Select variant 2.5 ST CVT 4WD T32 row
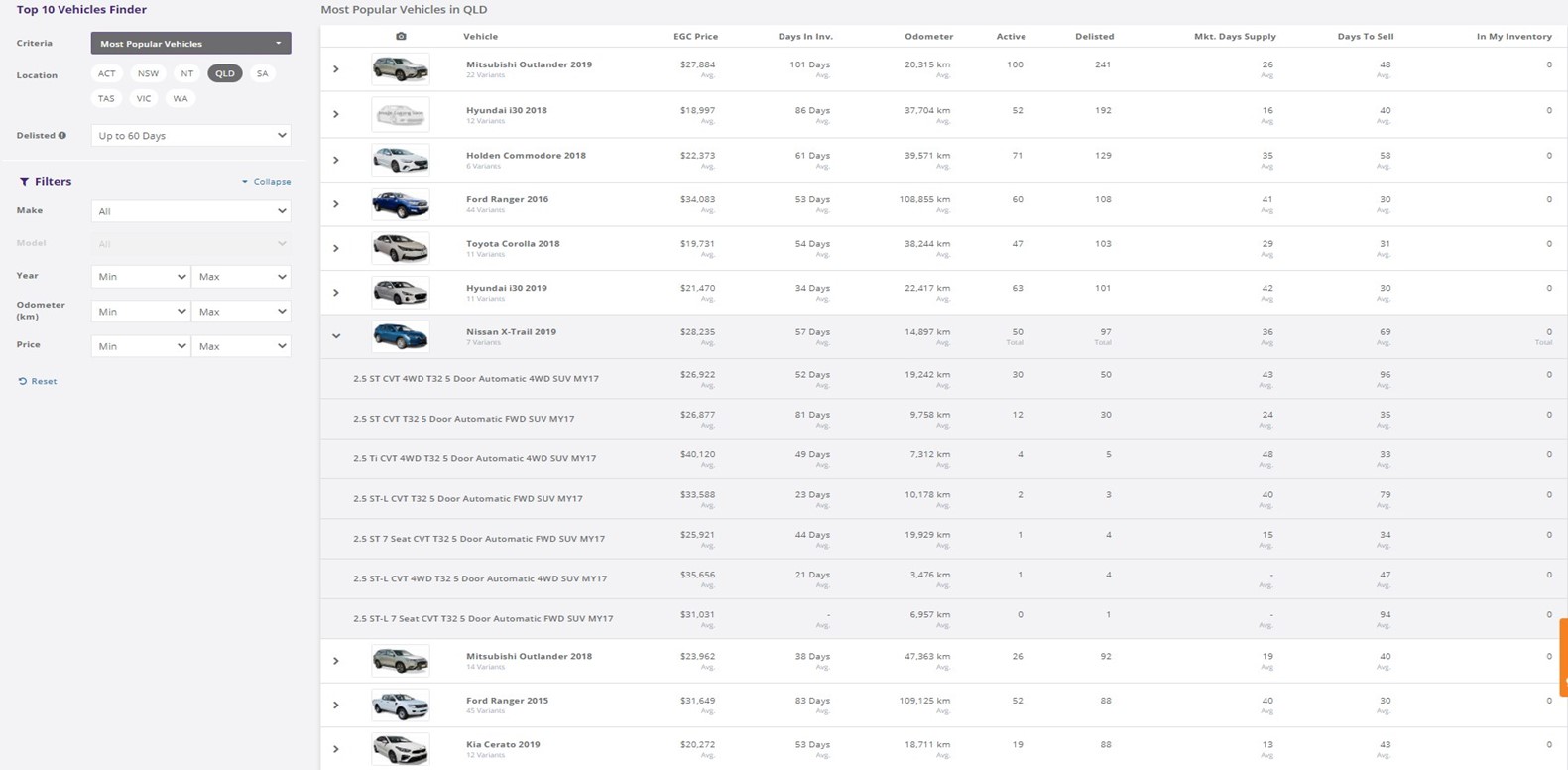This screenshot has height=770, width=1568. click(x=943, y=379)
